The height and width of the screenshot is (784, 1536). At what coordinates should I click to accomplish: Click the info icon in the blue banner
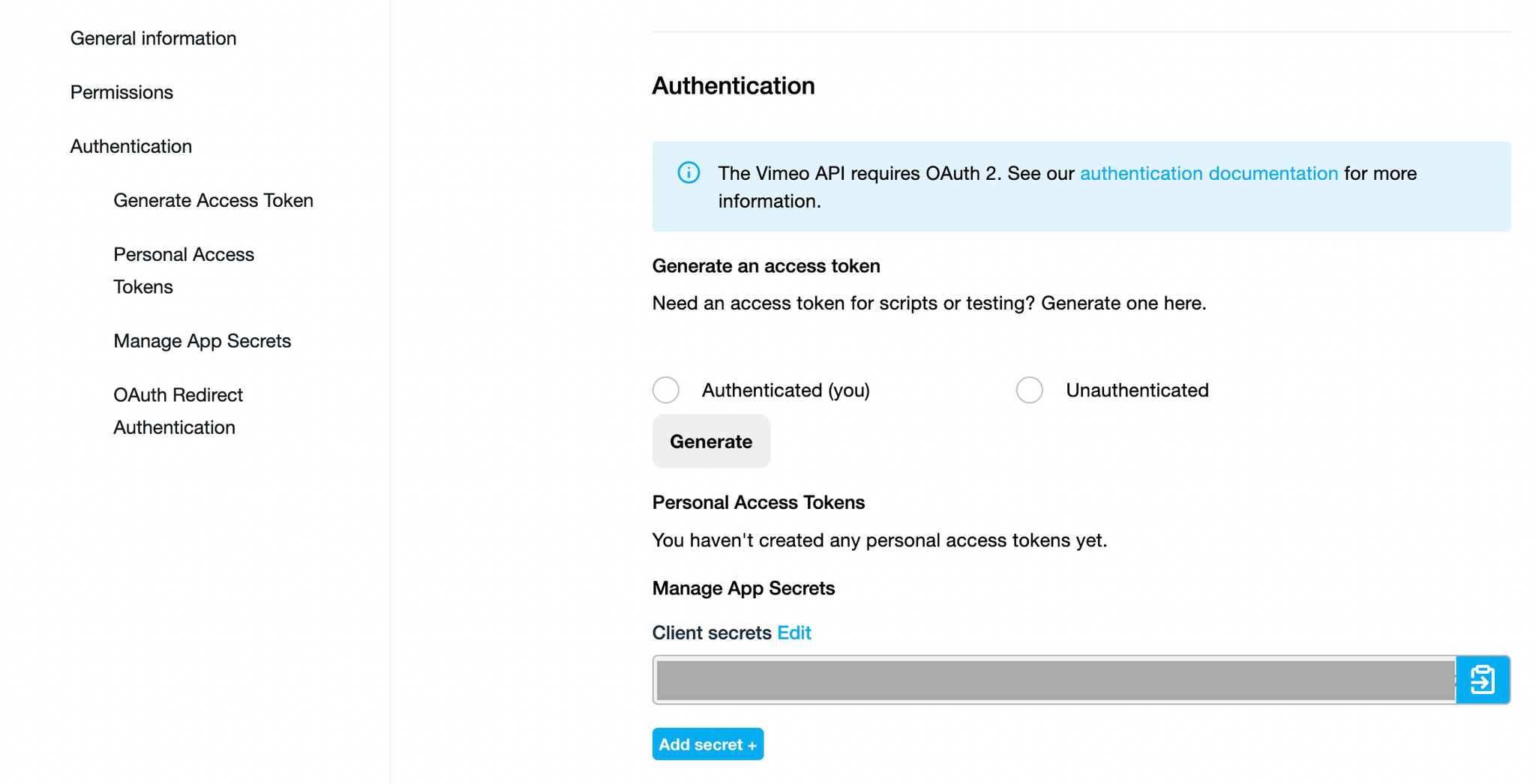coord(688,172)
